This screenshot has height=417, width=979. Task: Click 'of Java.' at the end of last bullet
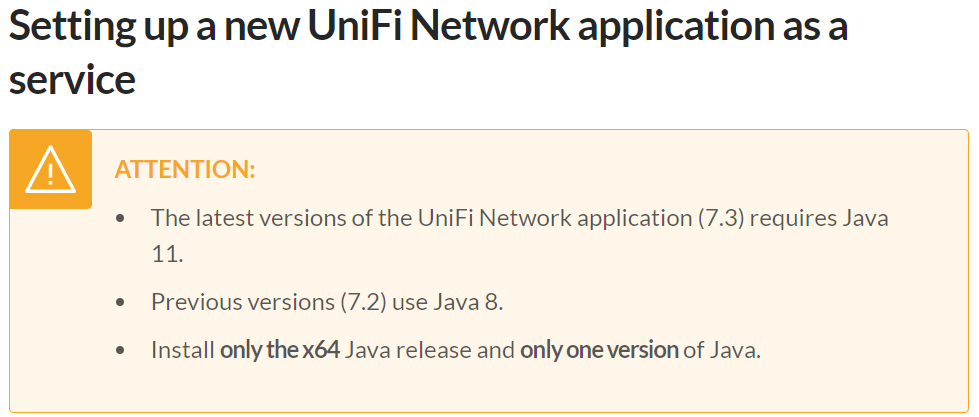pos(722,350)
